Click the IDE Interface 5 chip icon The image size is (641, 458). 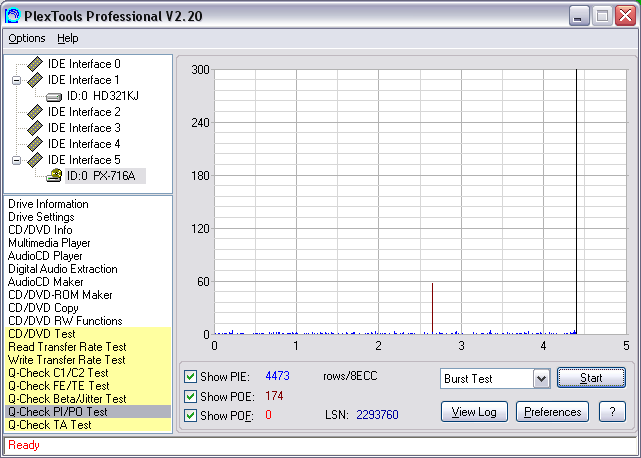tap(35, 159)
